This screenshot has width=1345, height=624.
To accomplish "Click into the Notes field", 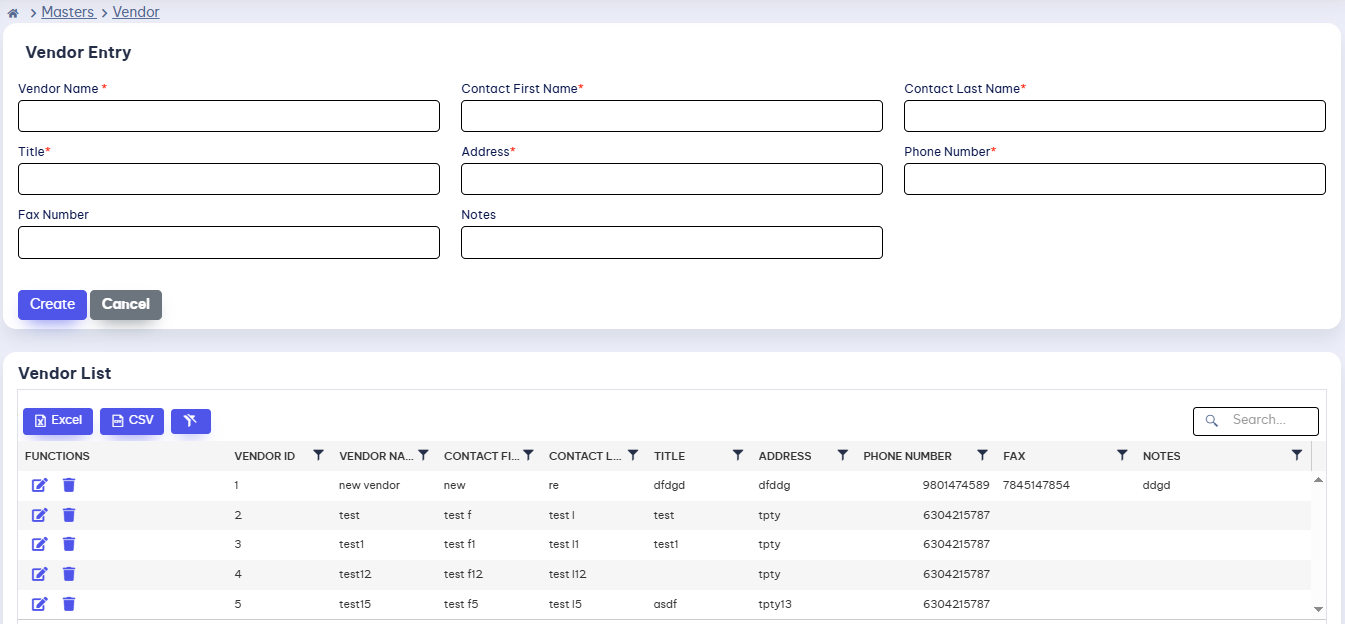I will [x=672, y=242].
